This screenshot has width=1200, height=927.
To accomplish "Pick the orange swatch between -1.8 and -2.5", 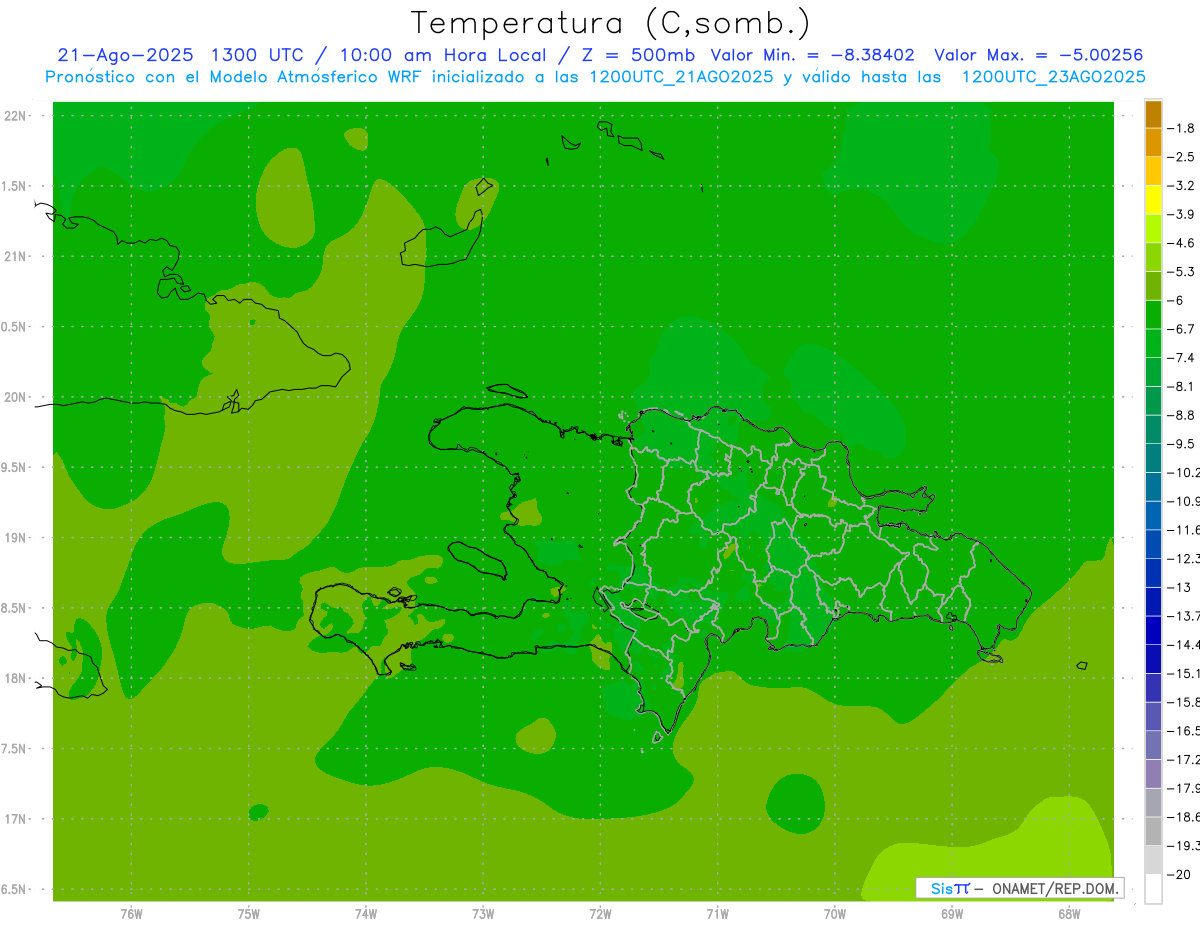I will point(1153,142).
